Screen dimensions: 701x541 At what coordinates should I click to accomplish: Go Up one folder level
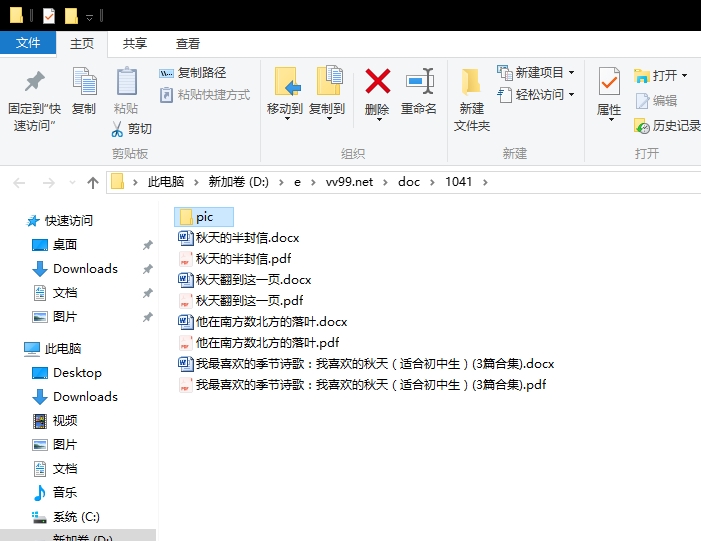[93, 182]
